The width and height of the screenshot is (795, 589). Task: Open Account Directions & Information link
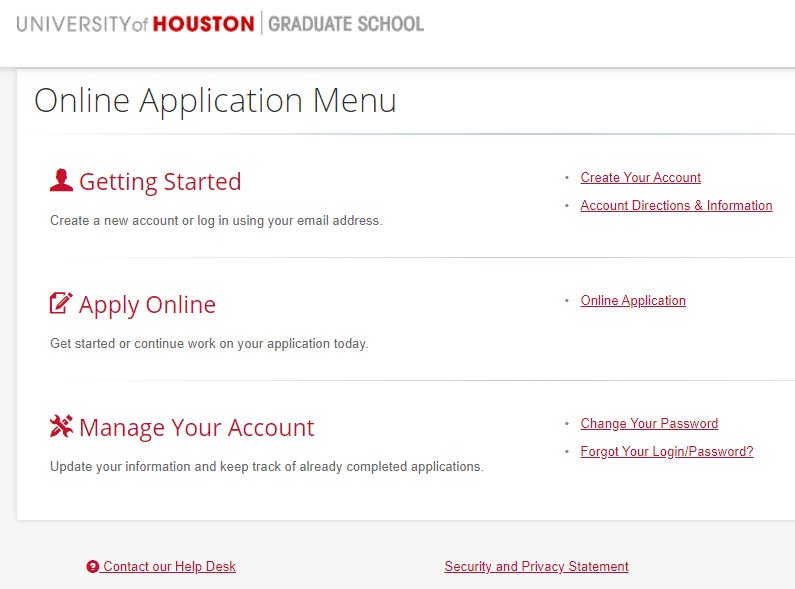tap(676, 206)
